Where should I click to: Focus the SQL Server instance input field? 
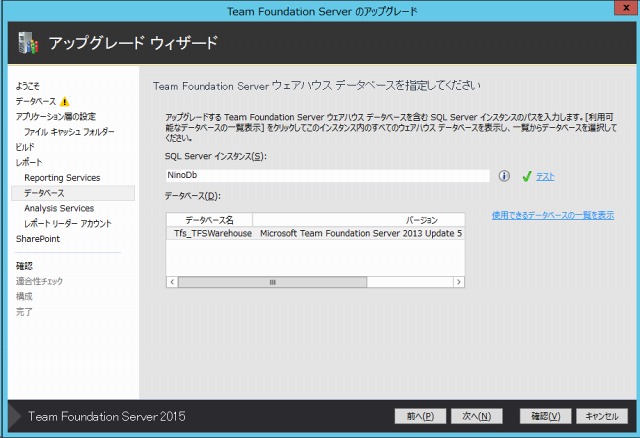point(327,176)
